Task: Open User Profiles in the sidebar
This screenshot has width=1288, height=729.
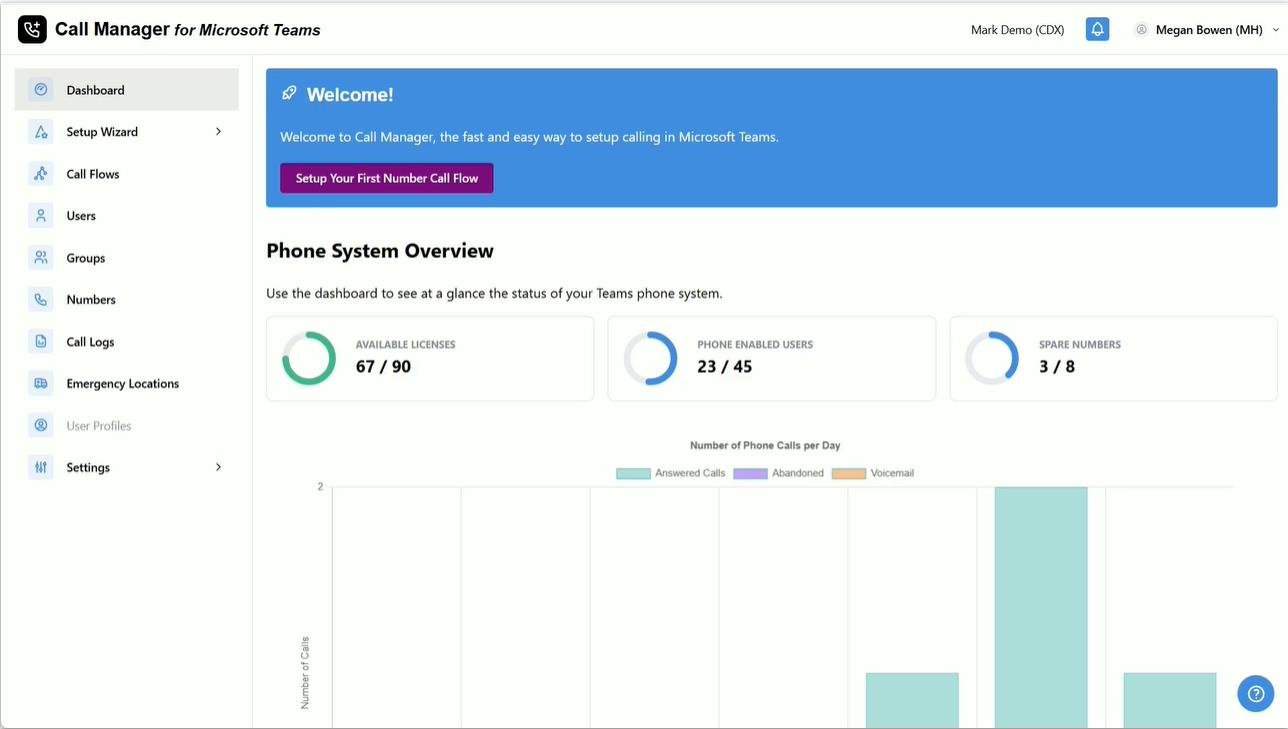Action: pos(127,426)
